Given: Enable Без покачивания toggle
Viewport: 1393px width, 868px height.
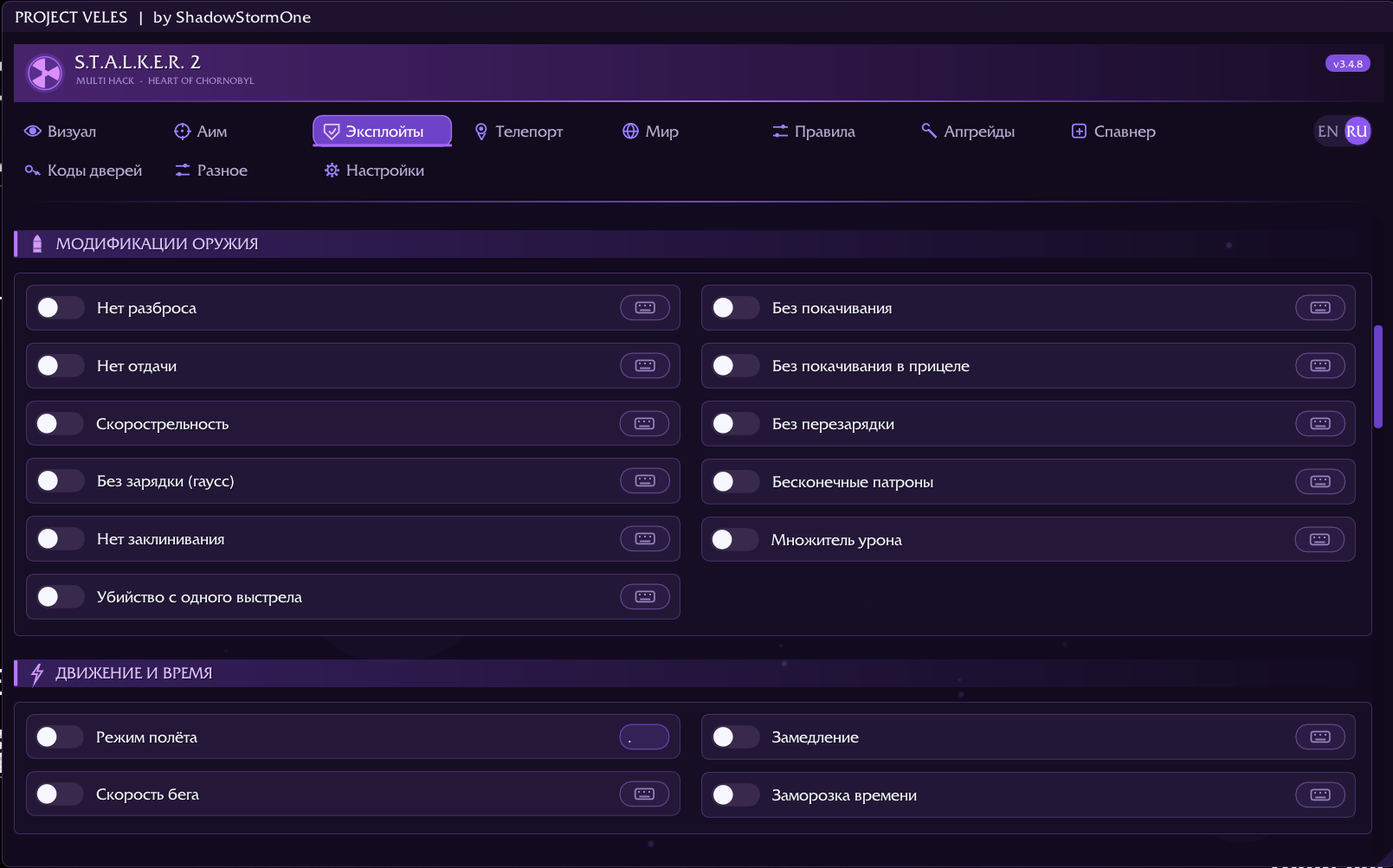Looking at the screenshot, I should tap(735, 308).
